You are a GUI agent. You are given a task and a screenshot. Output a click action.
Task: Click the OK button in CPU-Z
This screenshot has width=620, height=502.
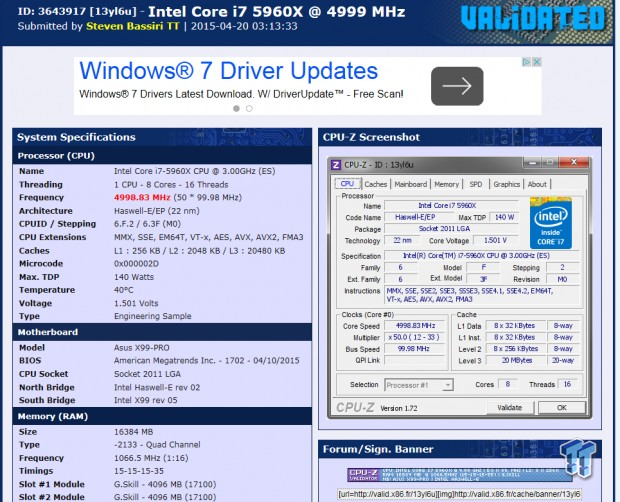(x=561, y=408)
